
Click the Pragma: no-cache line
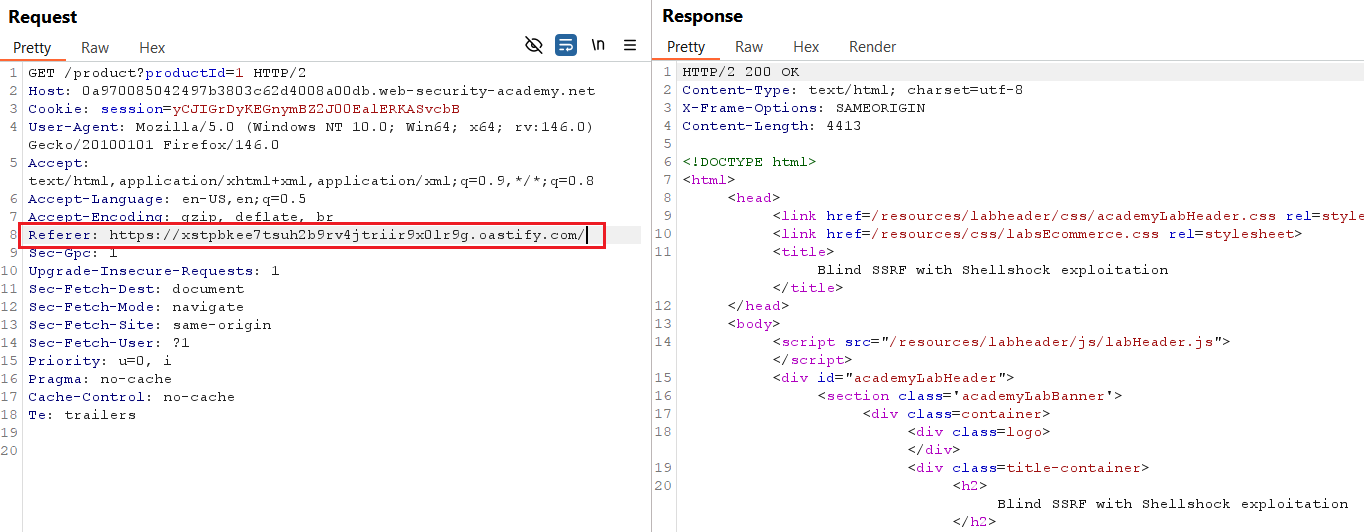click(x=100, y=379)
